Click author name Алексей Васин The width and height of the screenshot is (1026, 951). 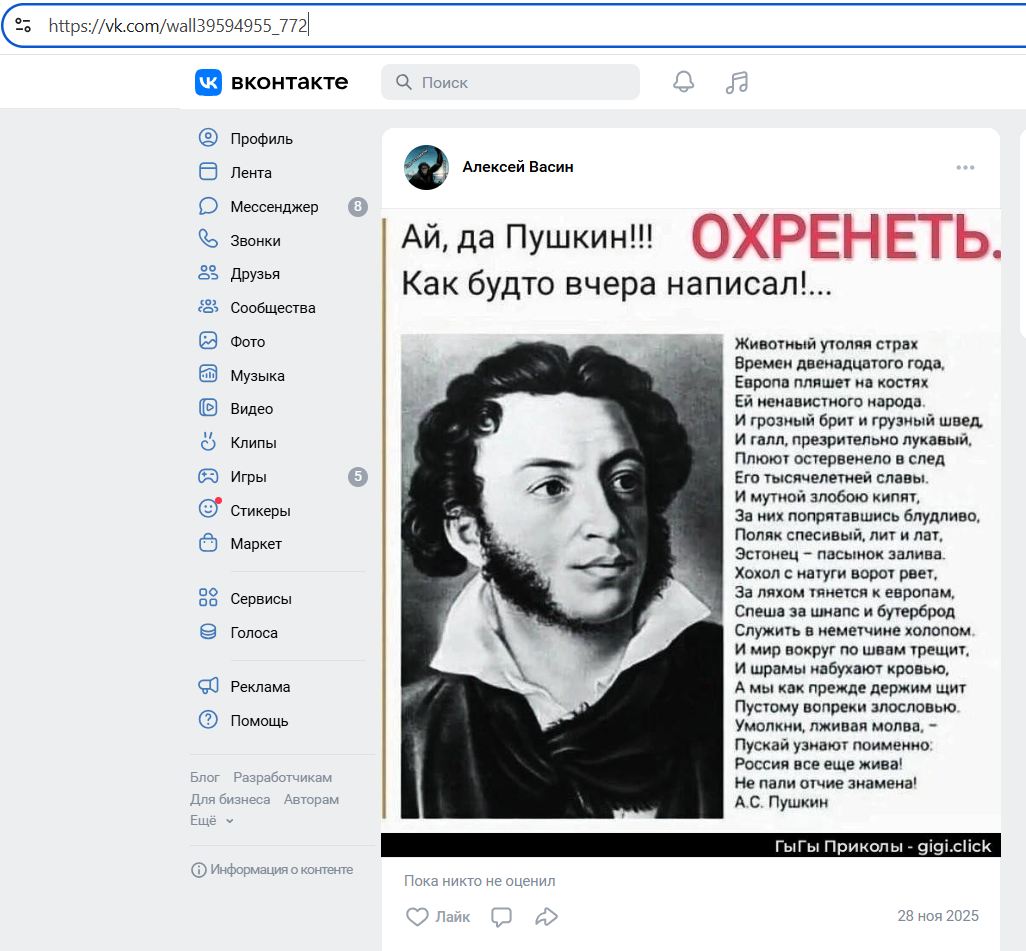(x=518, y=167)
